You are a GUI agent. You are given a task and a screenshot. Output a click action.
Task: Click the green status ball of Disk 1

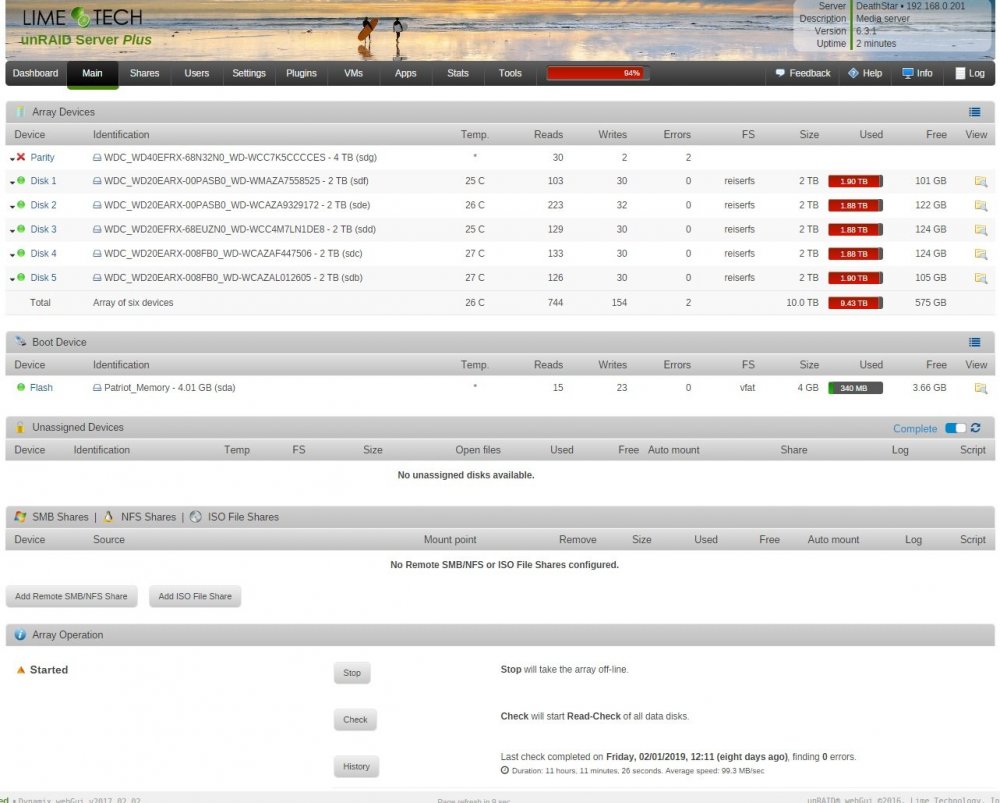(21, 180)
